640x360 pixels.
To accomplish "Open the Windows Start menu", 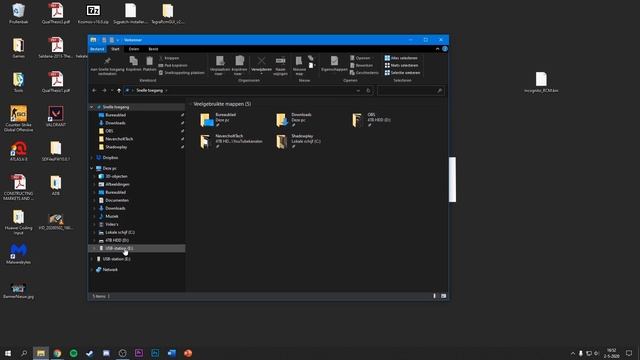I will (7, 353).
